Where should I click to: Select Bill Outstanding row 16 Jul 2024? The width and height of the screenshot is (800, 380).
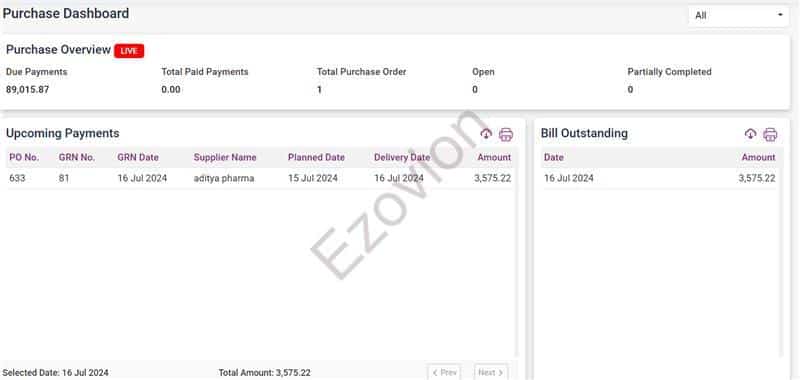pyautogui.click(x=659, y=179)
